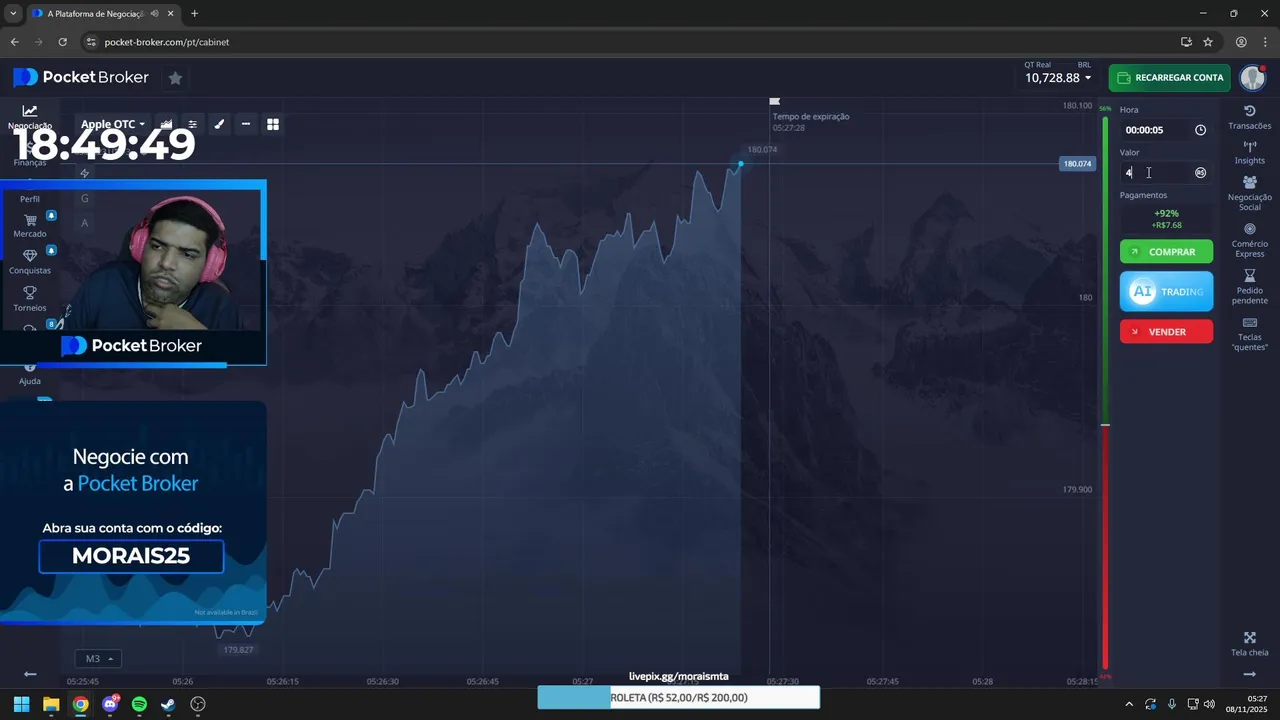Click the COMPRAR buy button

[1166, 252]
